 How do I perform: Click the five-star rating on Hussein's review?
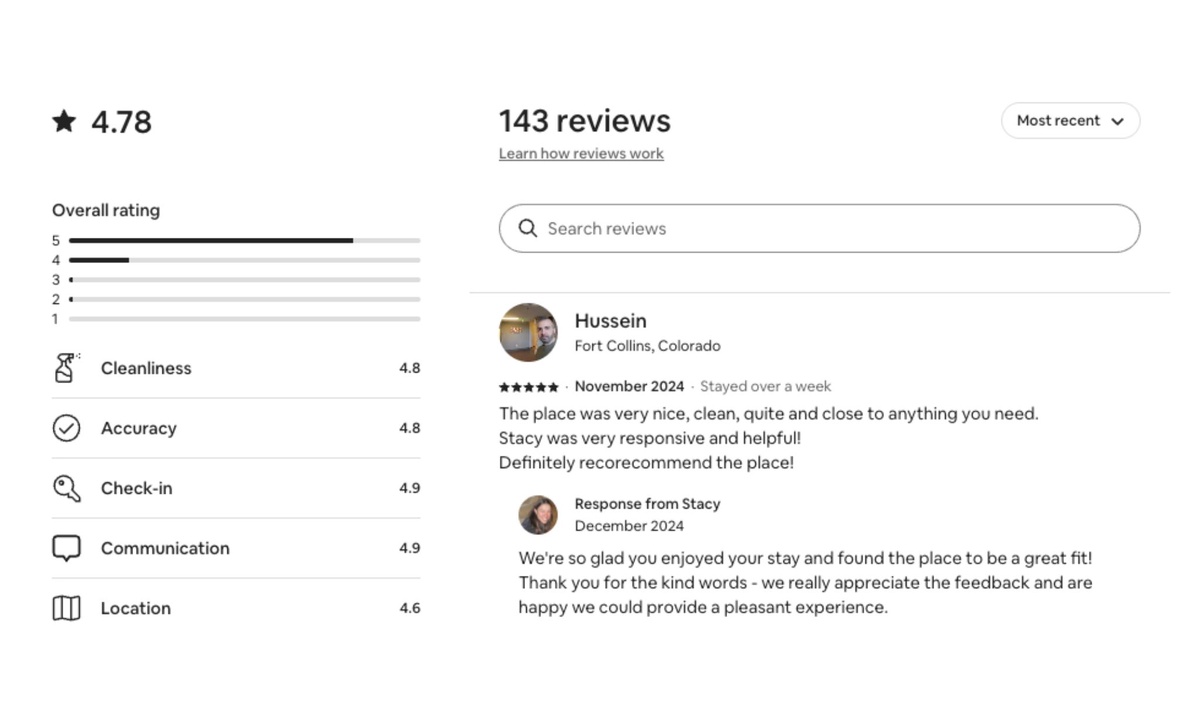click(x=528, y=387)
